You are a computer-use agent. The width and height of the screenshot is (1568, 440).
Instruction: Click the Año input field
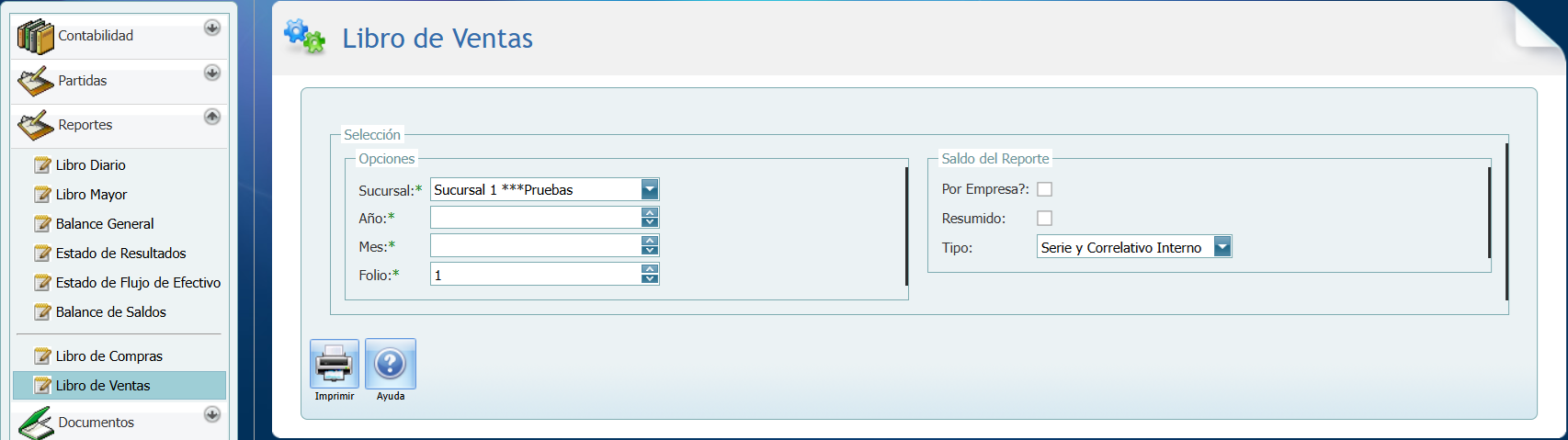[x=535, y=218]
